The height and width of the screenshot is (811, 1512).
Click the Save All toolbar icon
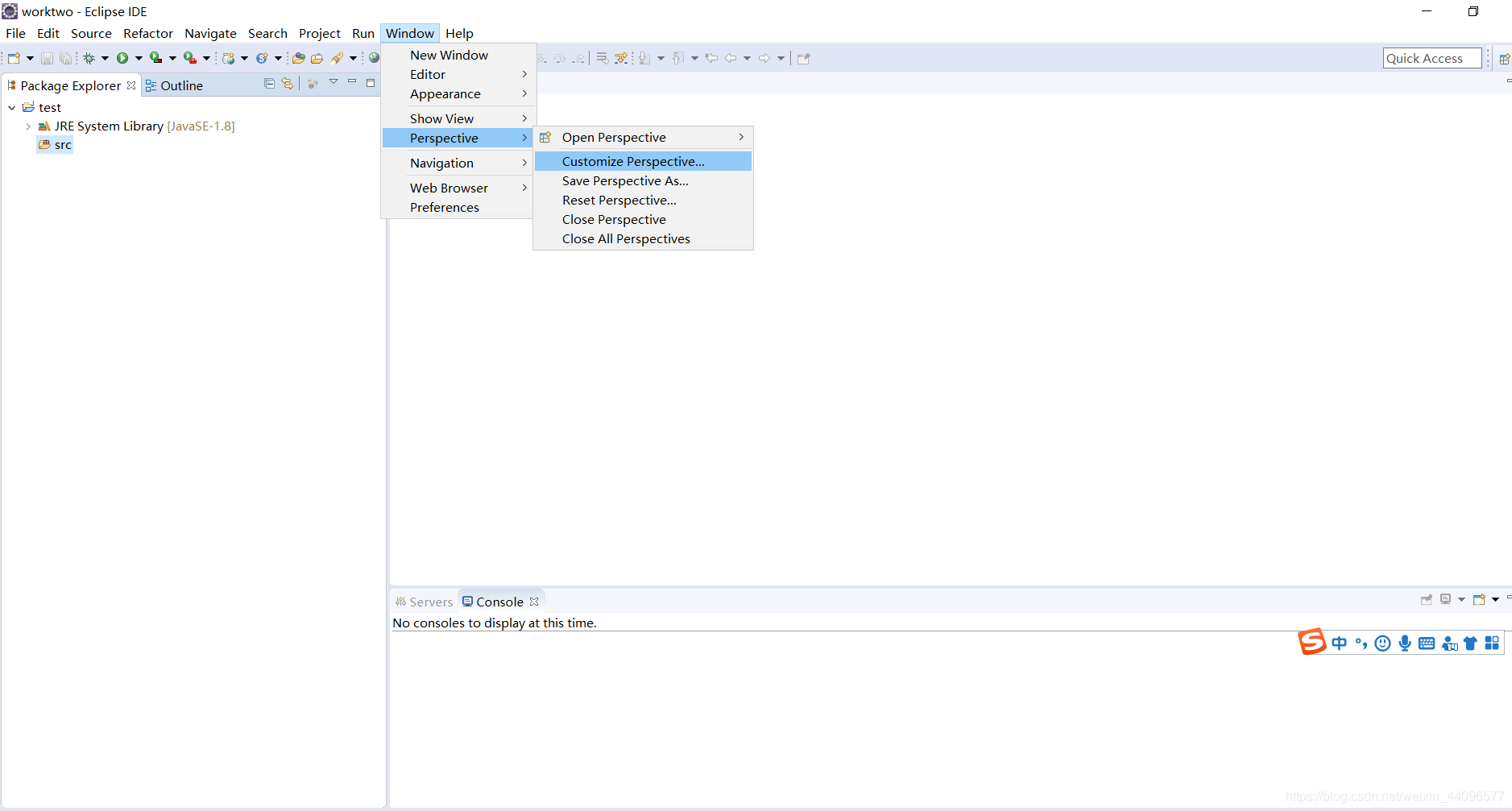[x=65, y=58]
